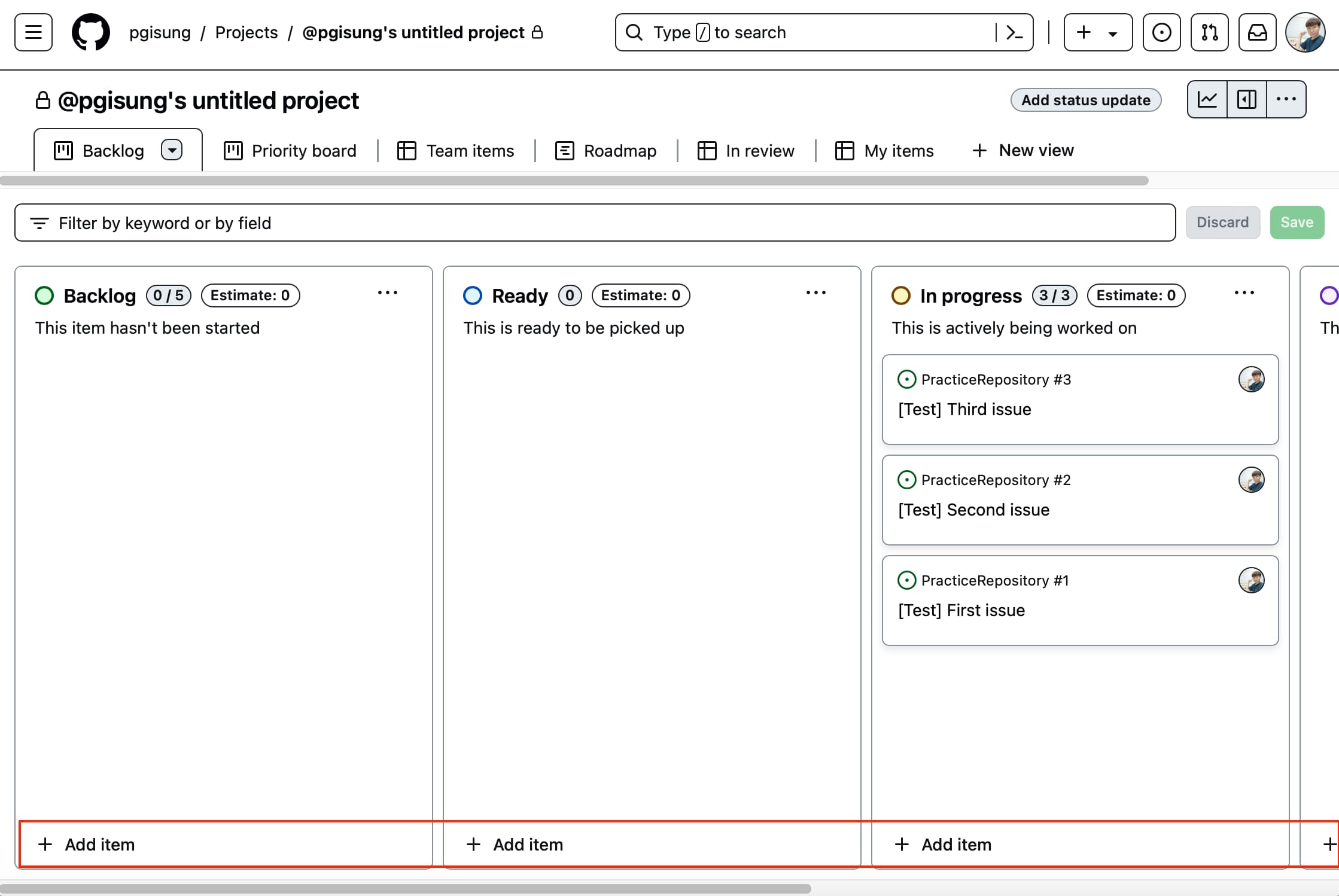Open the project three-dot menu

point(1286,99)
